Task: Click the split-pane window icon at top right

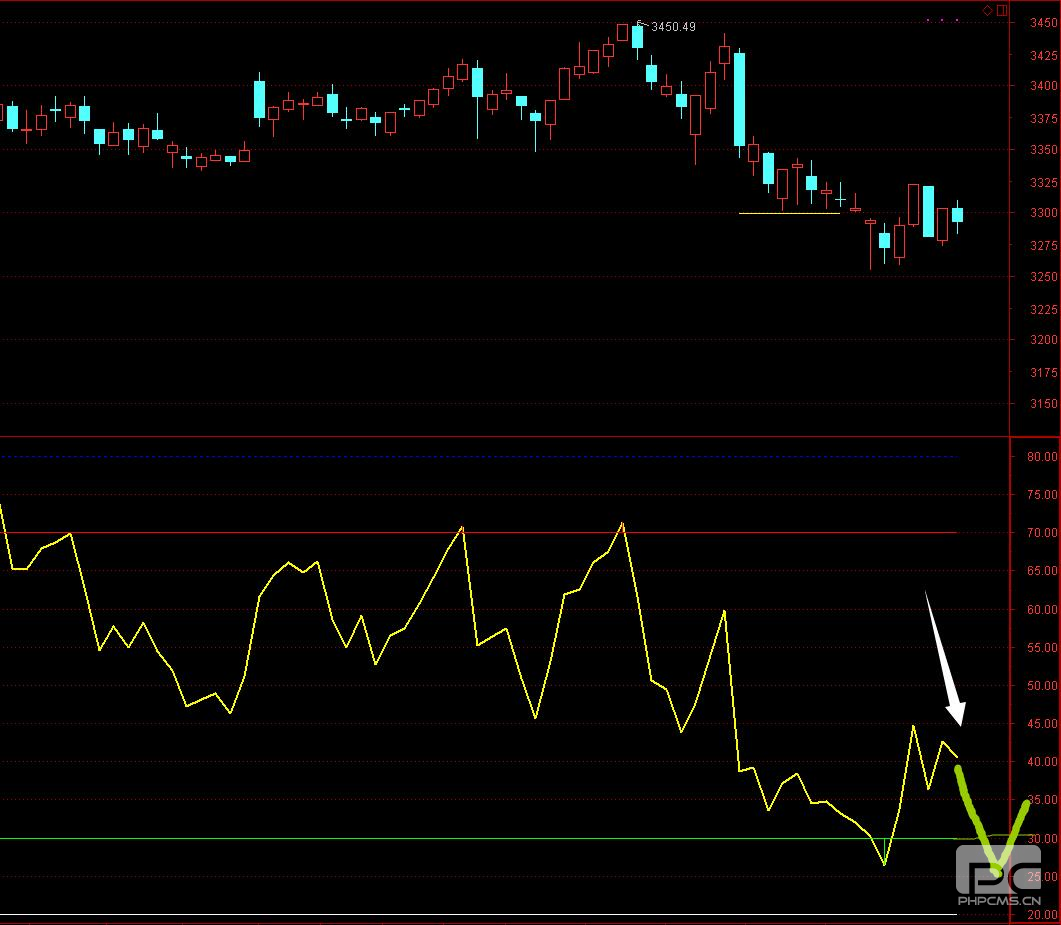Action: tap(1002, 10)
